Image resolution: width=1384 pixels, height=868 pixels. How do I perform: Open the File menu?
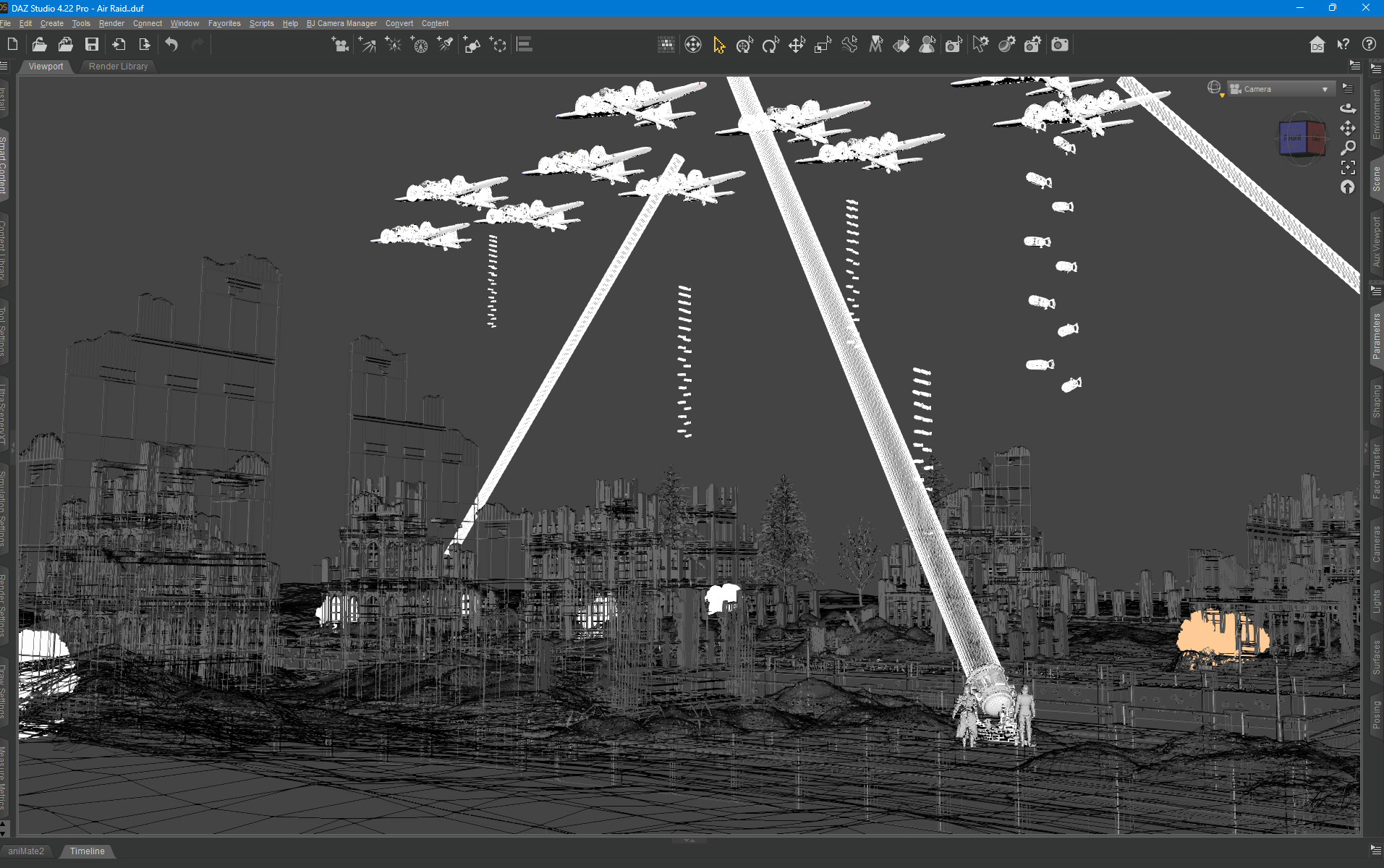click(x=6, y=23)
